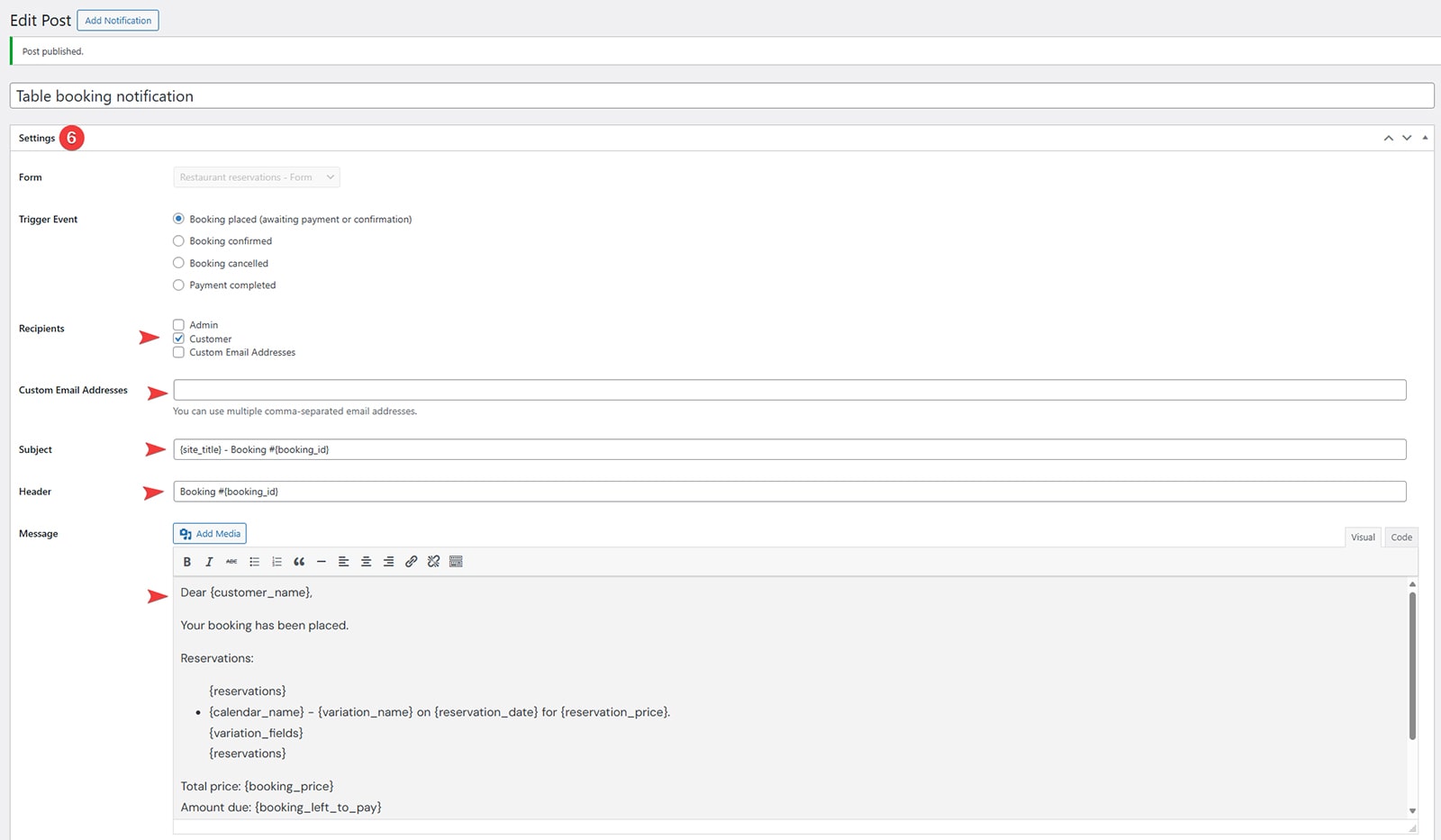This screenshot has width=1441, height=840.
Task: Select the Payment completed trigger event
Action: [178, 285]
